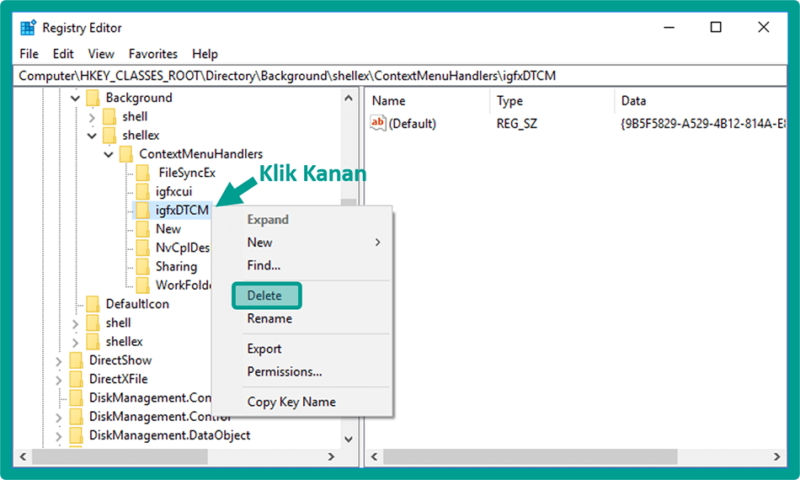This screenshot has height=480, width=800.
Task: Select the Background folder icon
Action: click(x=93, y=97)
